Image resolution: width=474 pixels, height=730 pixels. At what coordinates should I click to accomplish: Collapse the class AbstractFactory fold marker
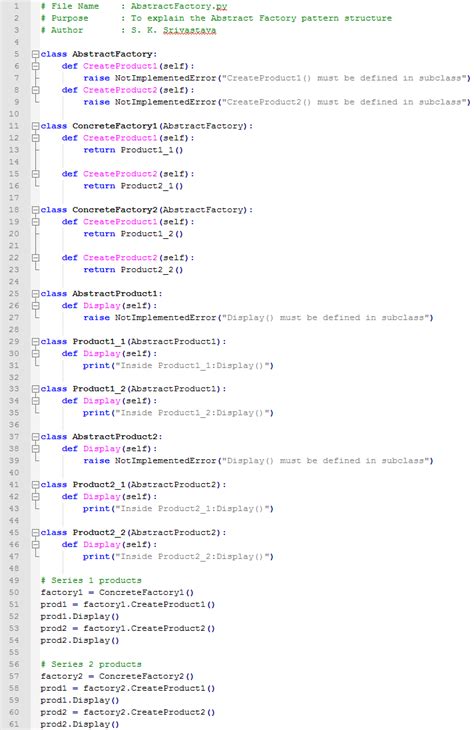[35, 54]
